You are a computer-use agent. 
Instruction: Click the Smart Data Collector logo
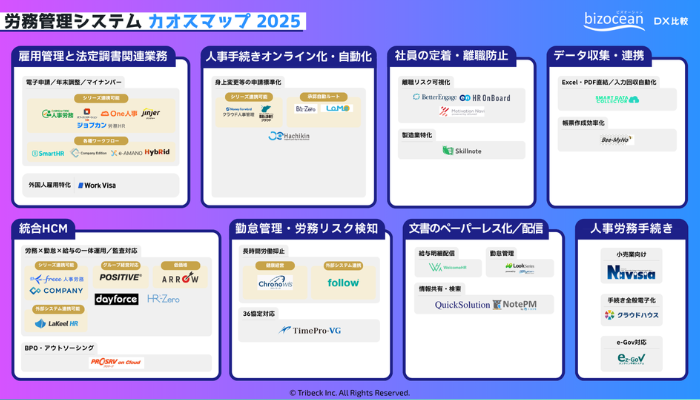point(617,99)
